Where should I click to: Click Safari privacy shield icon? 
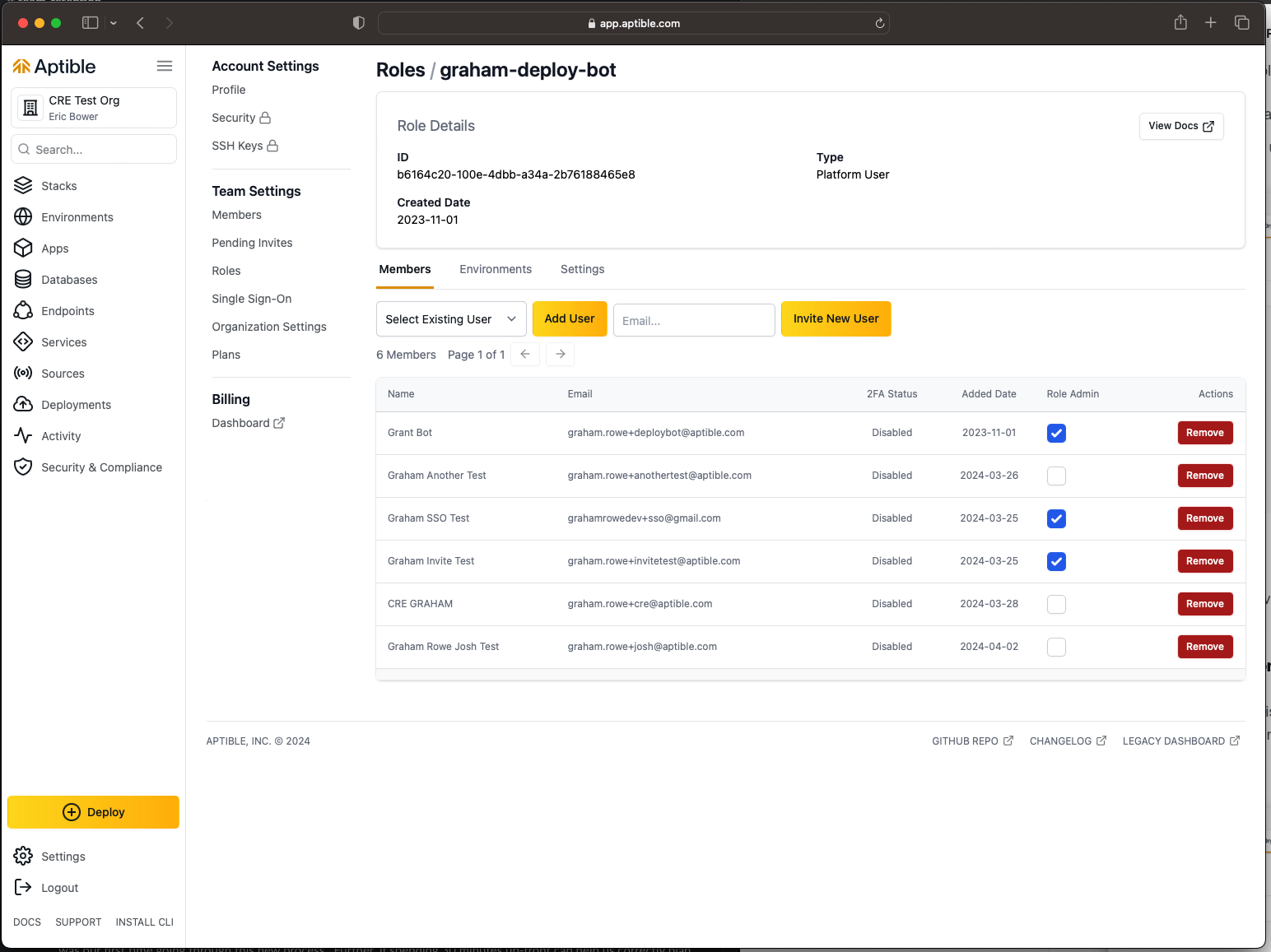click(359, 23)
